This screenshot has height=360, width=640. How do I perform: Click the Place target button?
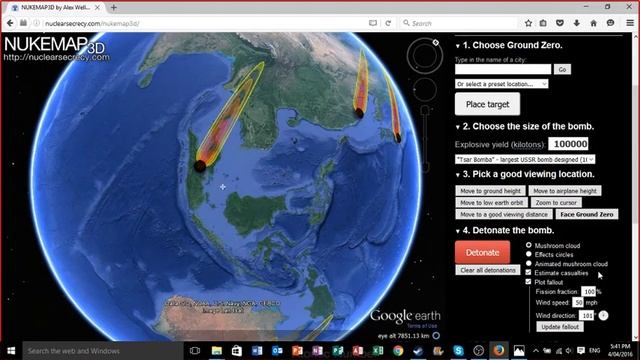[487, 104]
